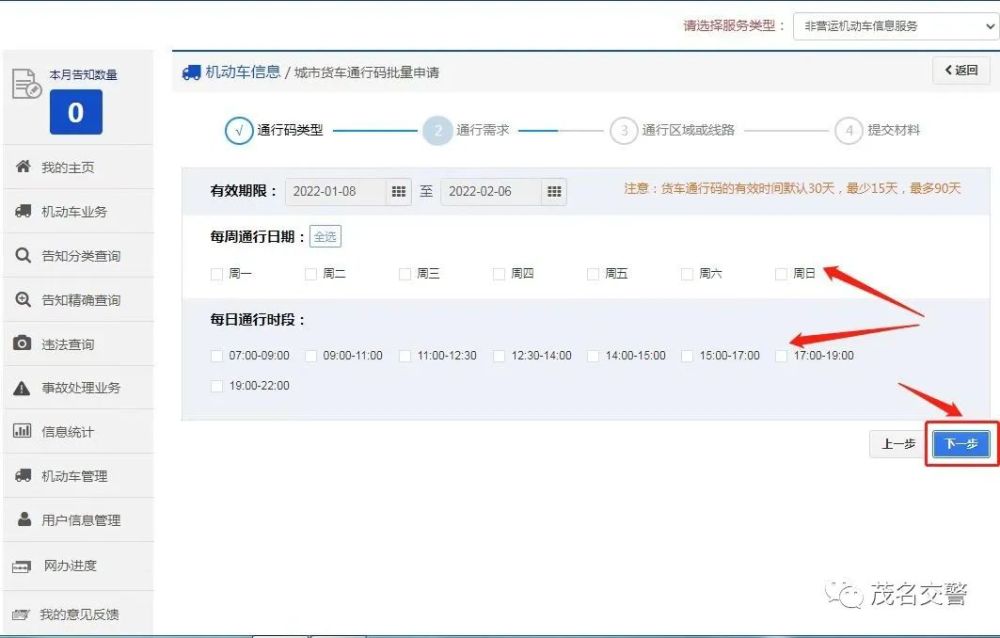Open 机动车业务 sidebar menu
The image size is (1000, 638).
(78, 211)
